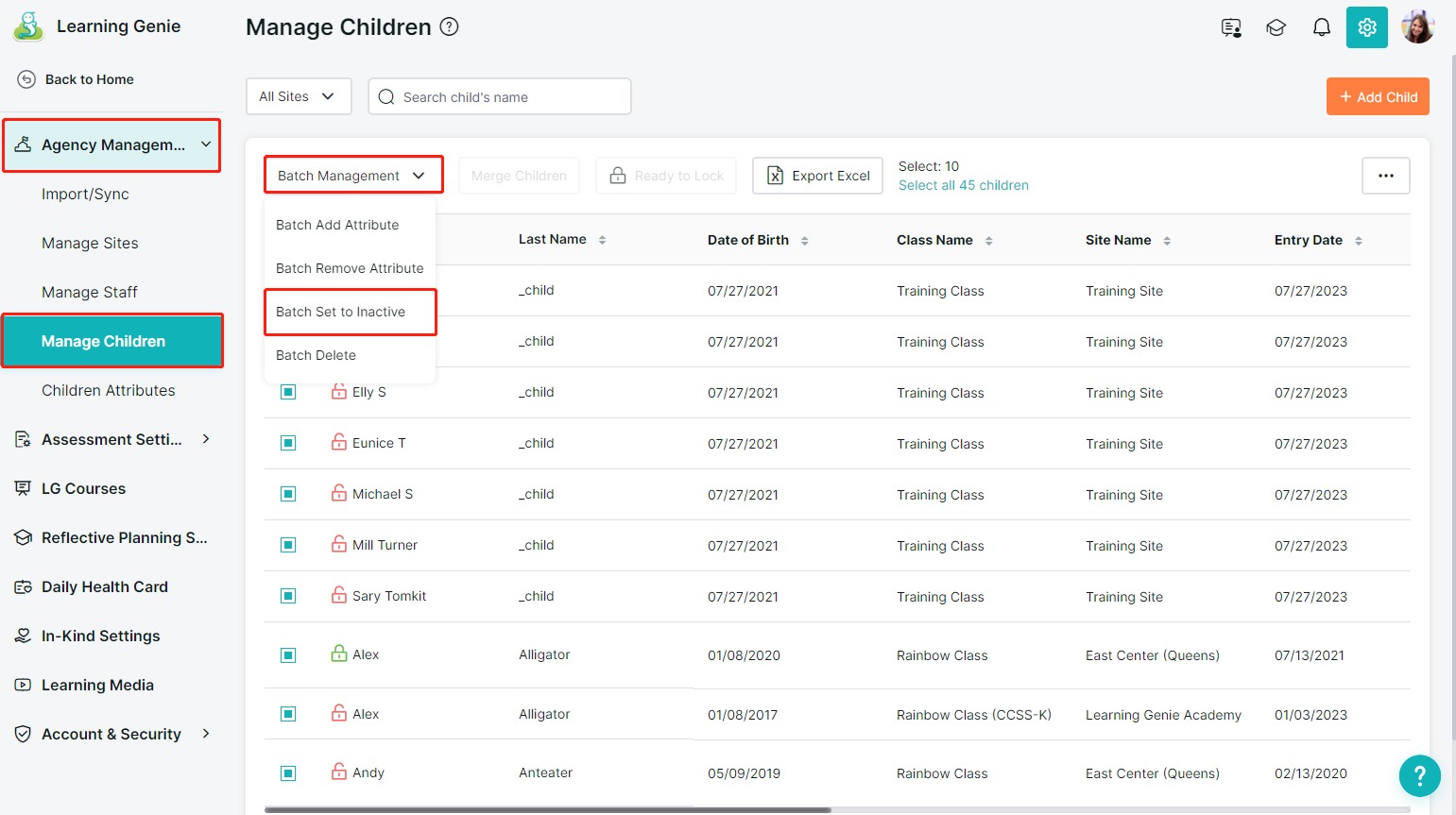Open the notifications bell icon
This screenshot has height=815, width=1456.
pyautogui.click(x=1321, y=27)
